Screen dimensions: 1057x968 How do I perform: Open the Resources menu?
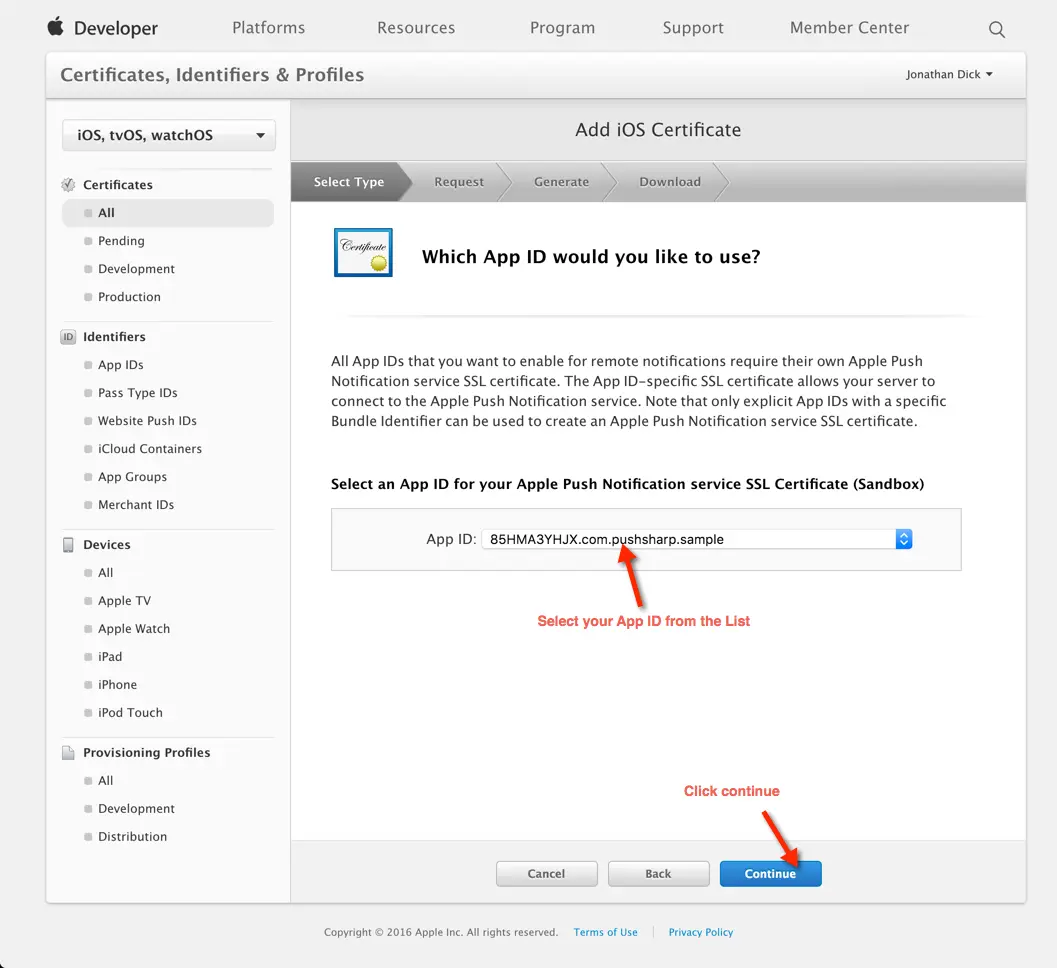click(416, 28)
